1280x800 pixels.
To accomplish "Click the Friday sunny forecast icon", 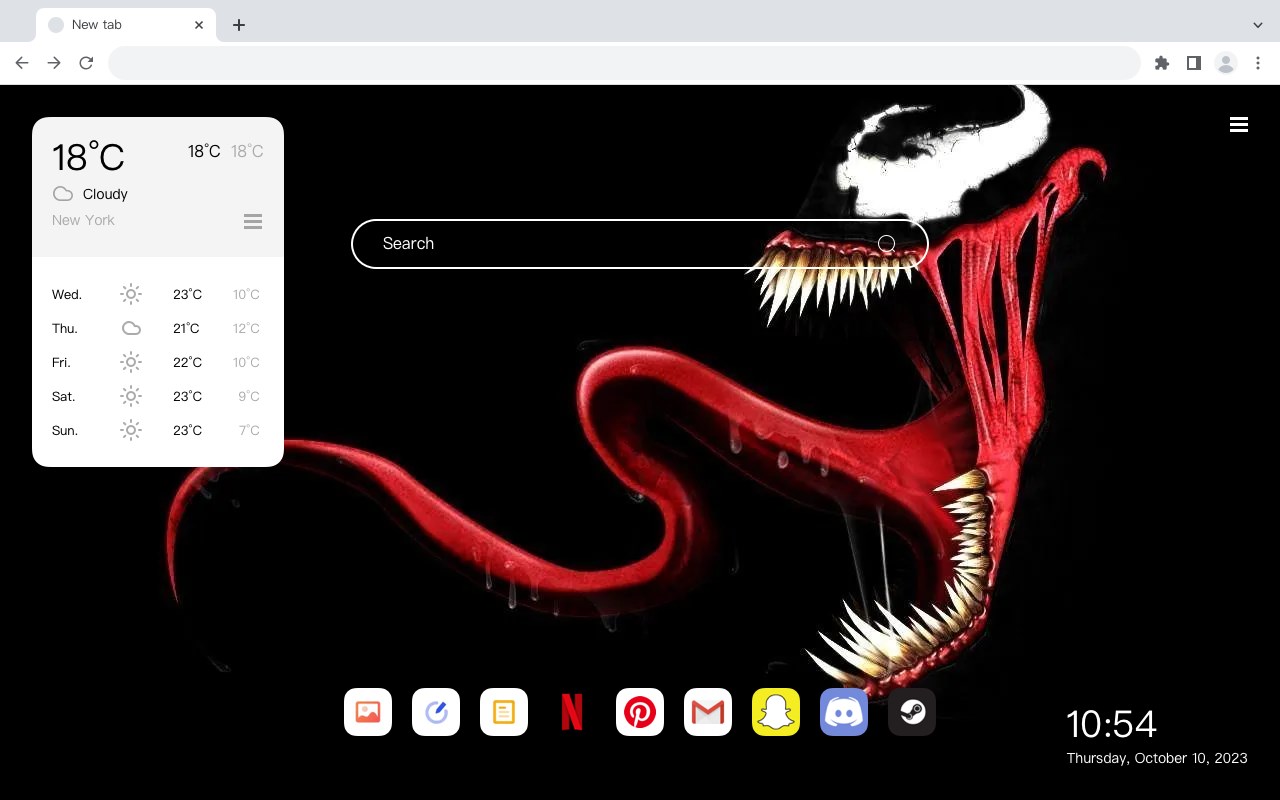I will [131, 362].
